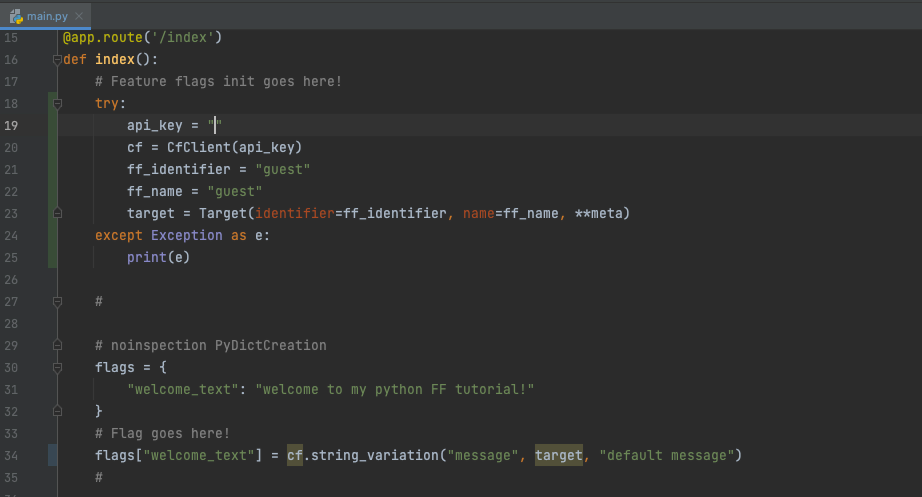Click the blue change marker beside line 34

(x=52, y=455)
